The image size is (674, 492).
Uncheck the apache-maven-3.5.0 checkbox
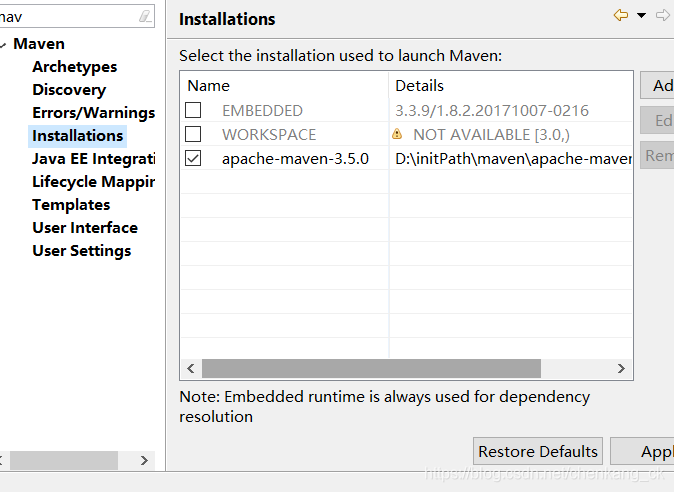[193, 158]
